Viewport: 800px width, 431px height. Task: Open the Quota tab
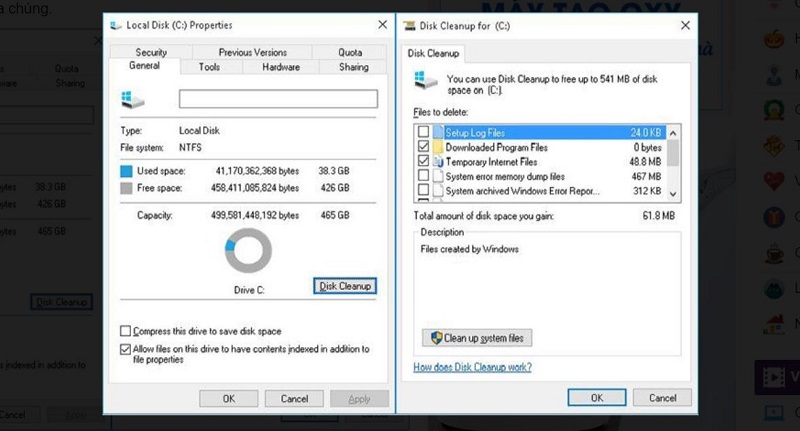click(x=350, y=52)
